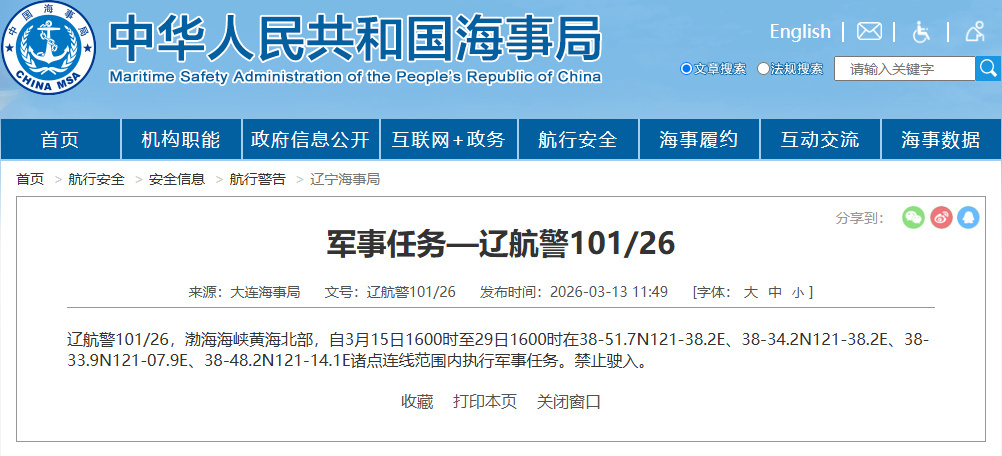The width and height of the screenshot is (1002, 456).
Task: Select the 法规搜索 radio button
Action: tap(763, 68)
